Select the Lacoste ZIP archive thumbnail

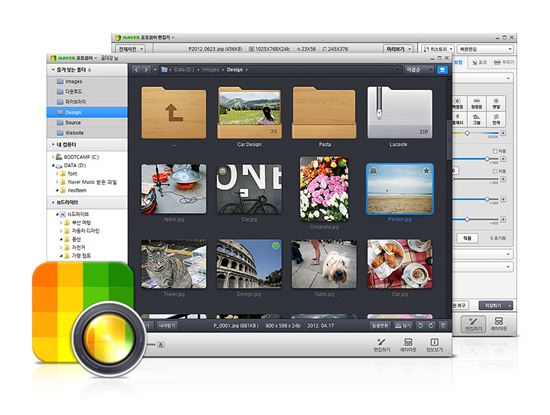coord(400,113)
